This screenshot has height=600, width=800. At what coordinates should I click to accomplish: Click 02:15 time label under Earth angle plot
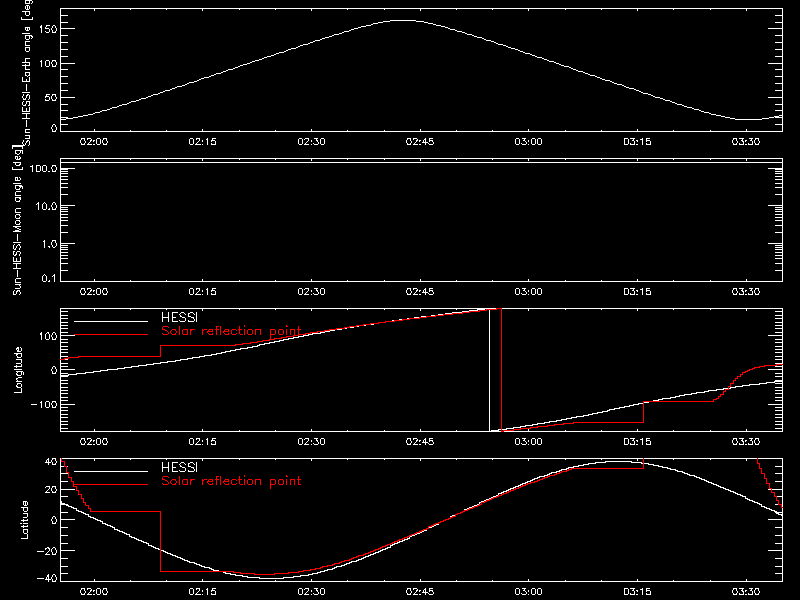(203, 142)
